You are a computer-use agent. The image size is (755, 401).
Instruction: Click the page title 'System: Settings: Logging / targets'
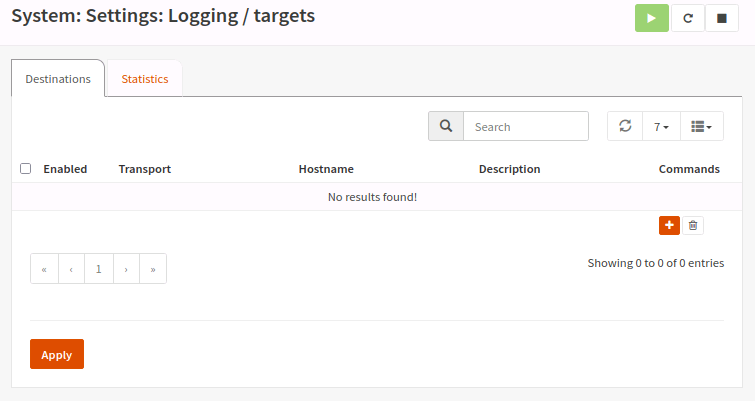click(x=163, y=16)
